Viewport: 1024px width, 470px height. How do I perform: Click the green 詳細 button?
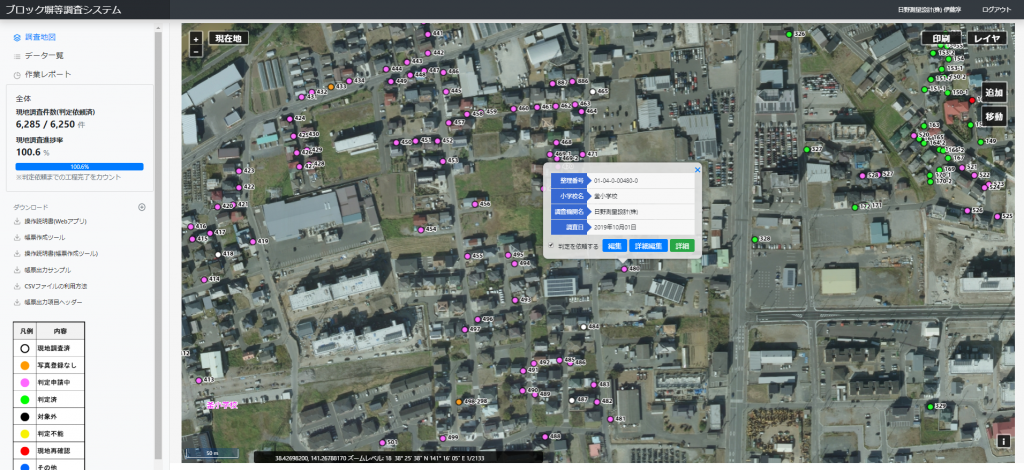[682, 245]
